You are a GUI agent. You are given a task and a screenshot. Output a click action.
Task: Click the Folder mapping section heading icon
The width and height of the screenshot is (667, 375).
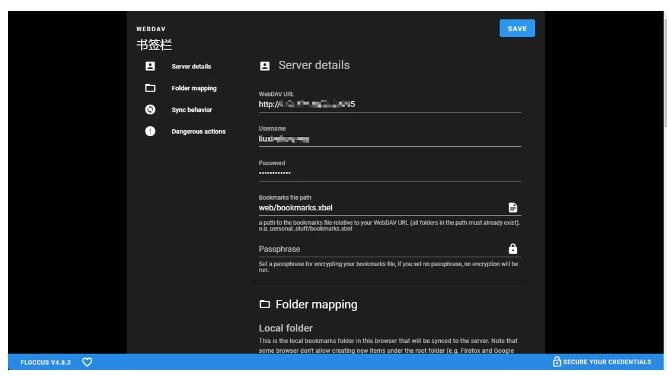[265, 304]
